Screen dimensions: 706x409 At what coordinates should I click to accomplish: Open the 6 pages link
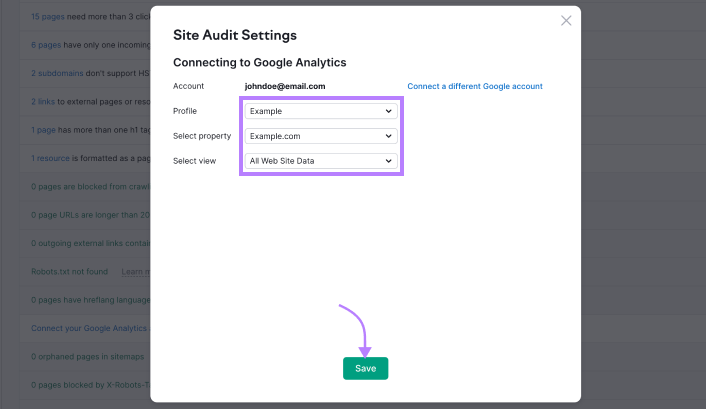[45, 45]
